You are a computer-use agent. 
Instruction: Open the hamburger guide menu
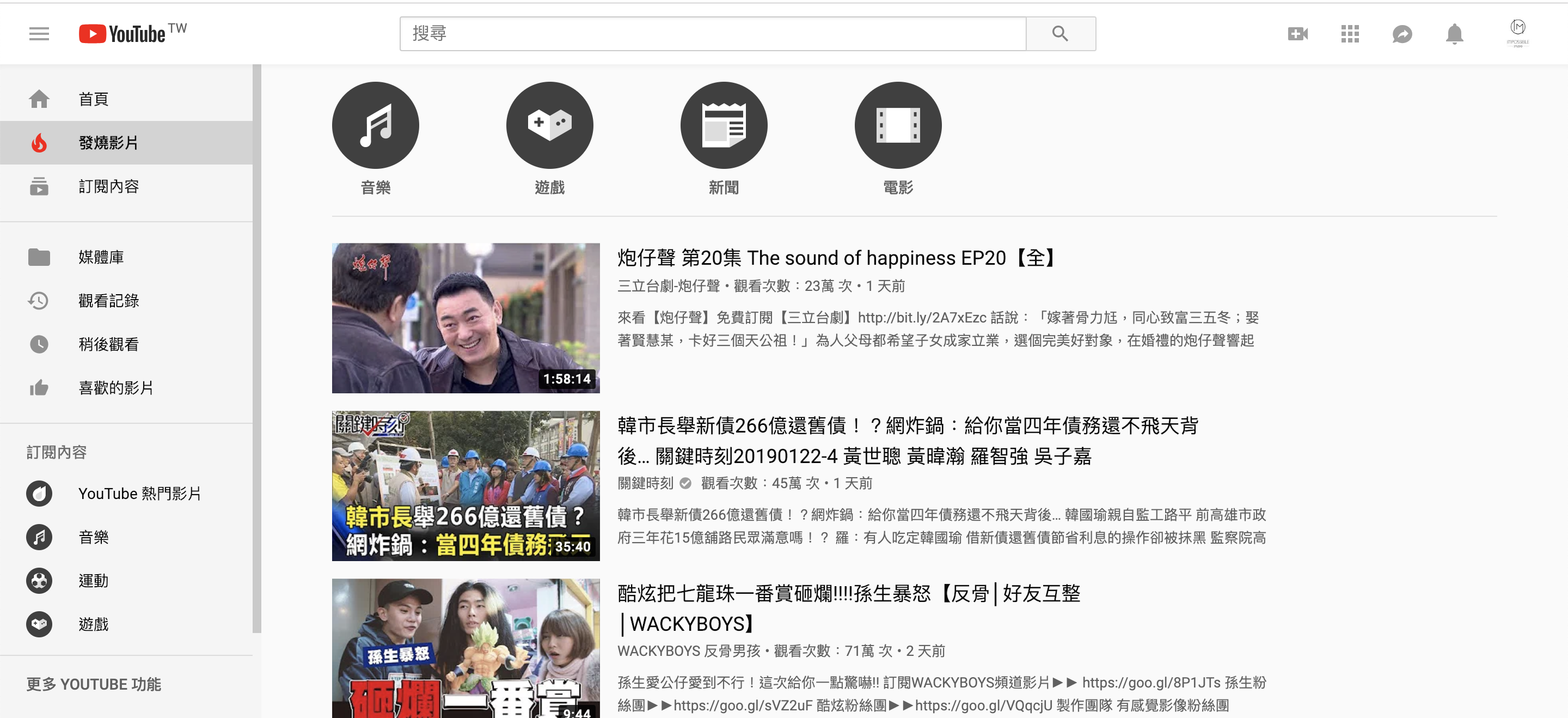[x=39, y=34]
